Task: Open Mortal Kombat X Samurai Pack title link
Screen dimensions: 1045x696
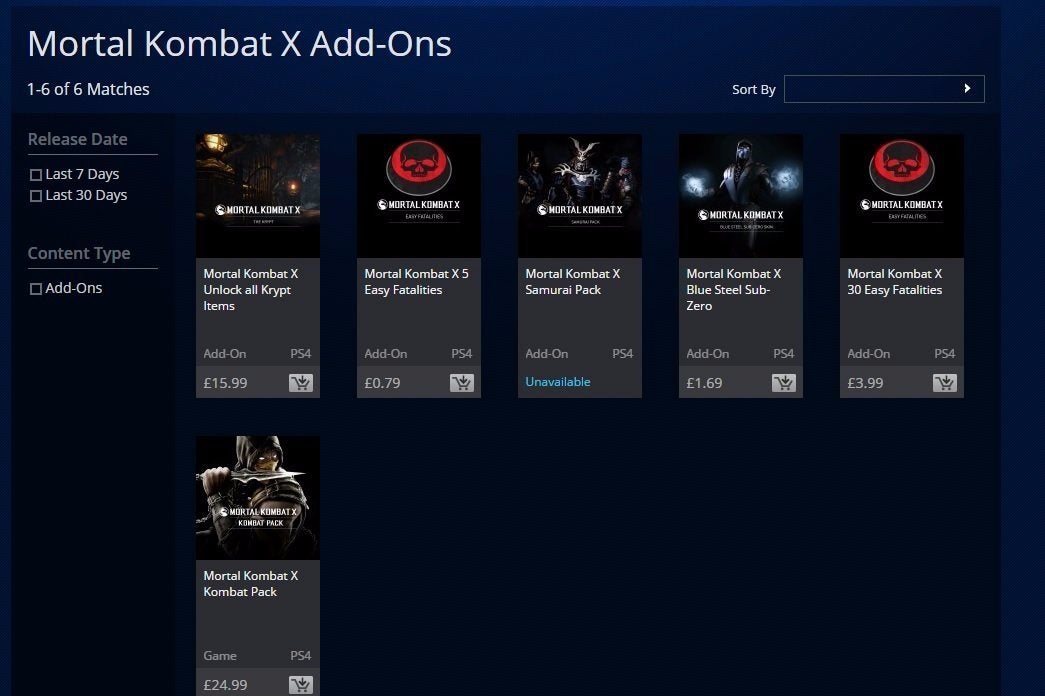Action: pyautogui.click(x=572, y=282)
